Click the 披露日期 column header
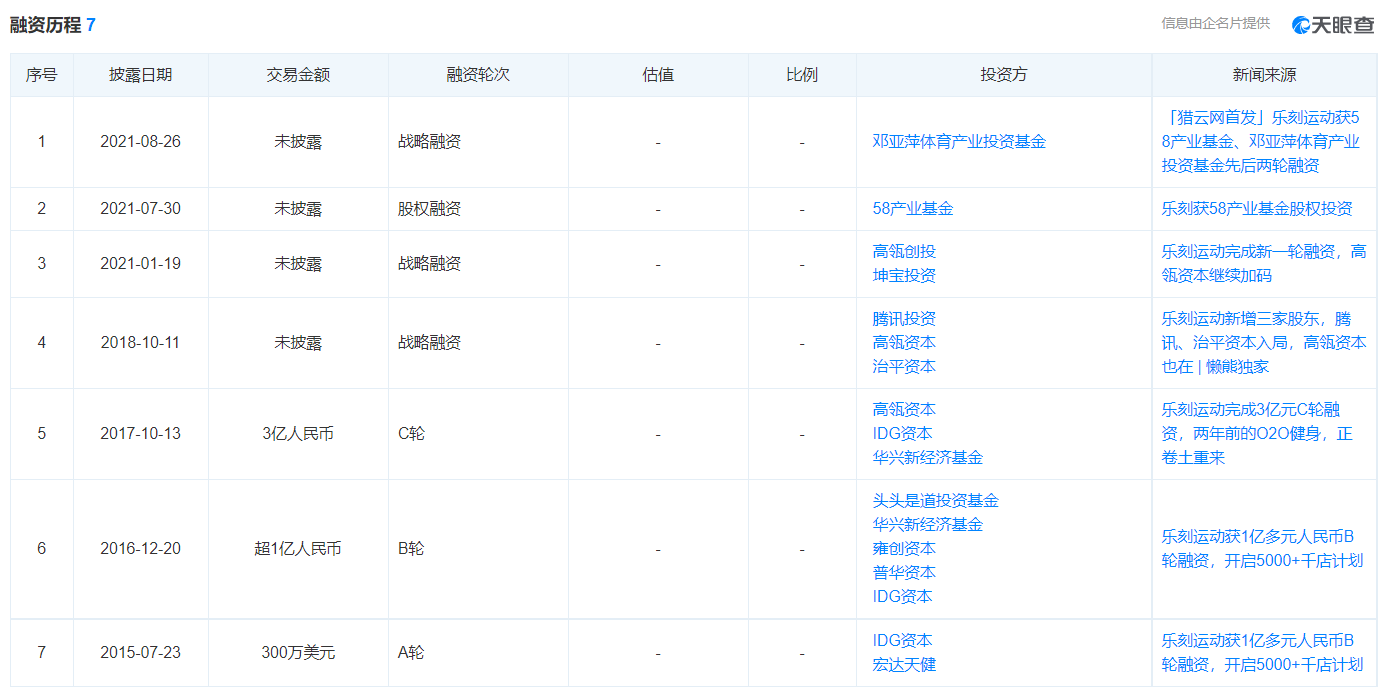The width and height of the screenshot is (1383, 690). pyautogui.click(x=140, y=75)
